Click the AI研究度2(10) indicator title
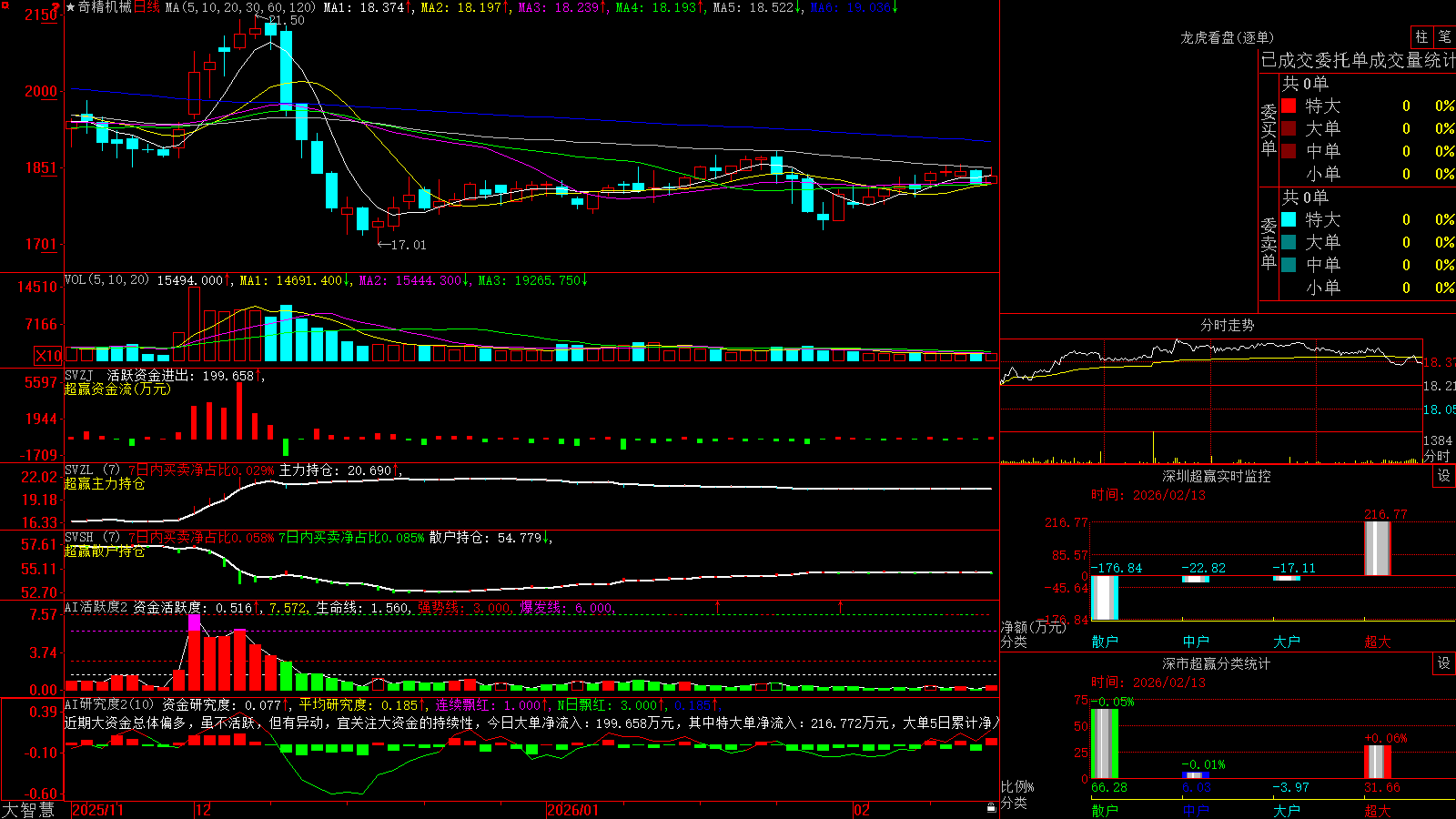The height and width of the screenshot is (819, 1456). point(109,705)
